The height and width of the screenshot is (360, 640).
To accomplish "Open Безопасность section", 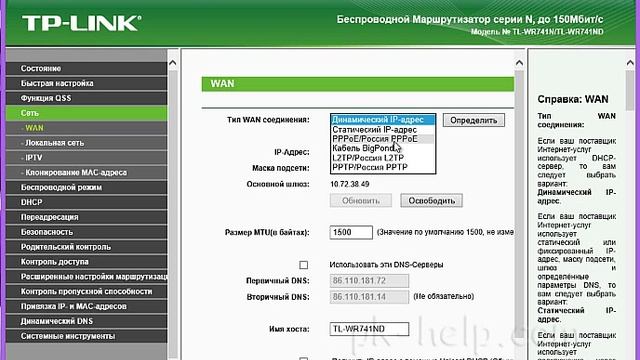I will [87, 232].
